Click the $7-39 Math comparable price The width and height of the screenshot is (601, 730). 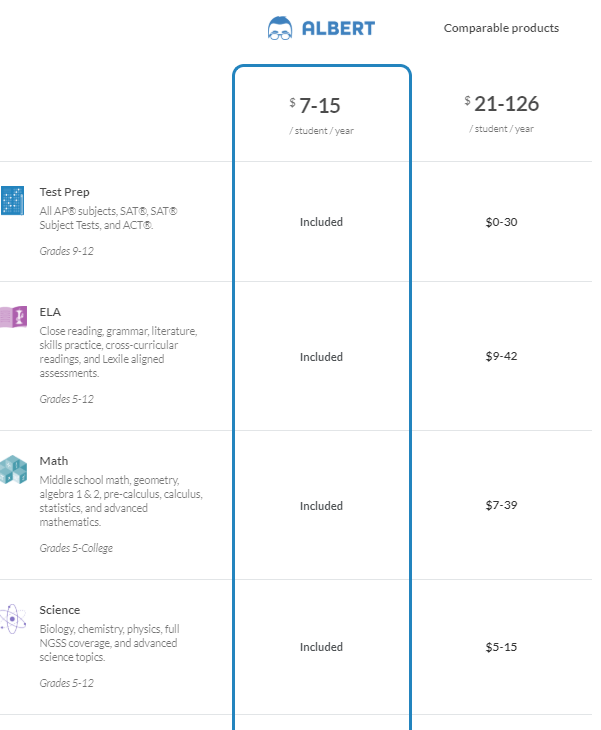click(x=501, y=505)
